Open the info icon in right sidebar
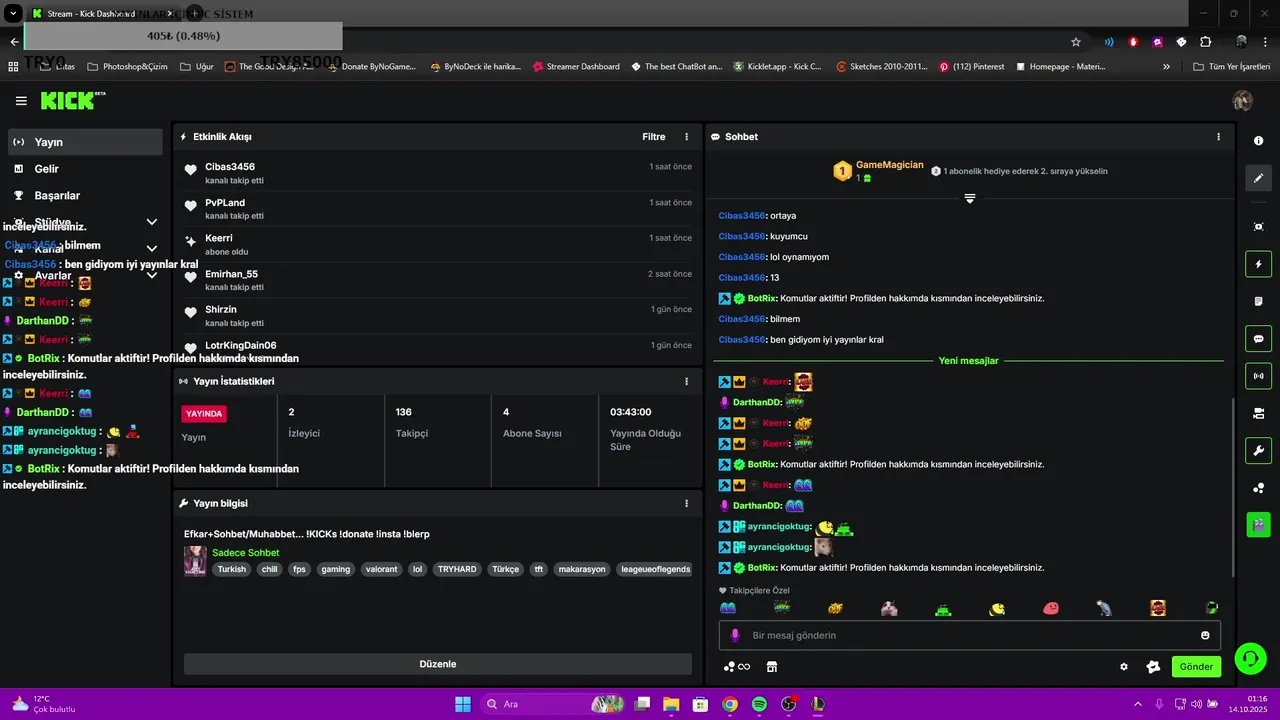Viewport: 1280px width, 720px height. pyautogui.click(x=1259, y=141)
